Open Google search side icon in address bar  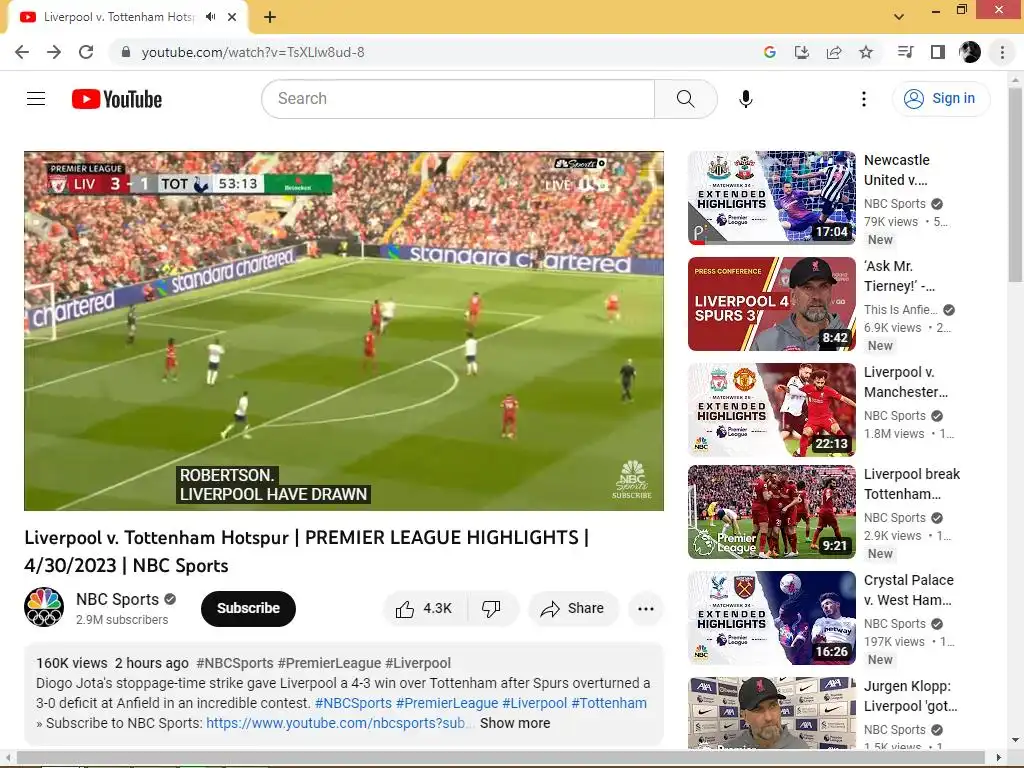pos(770,52)
